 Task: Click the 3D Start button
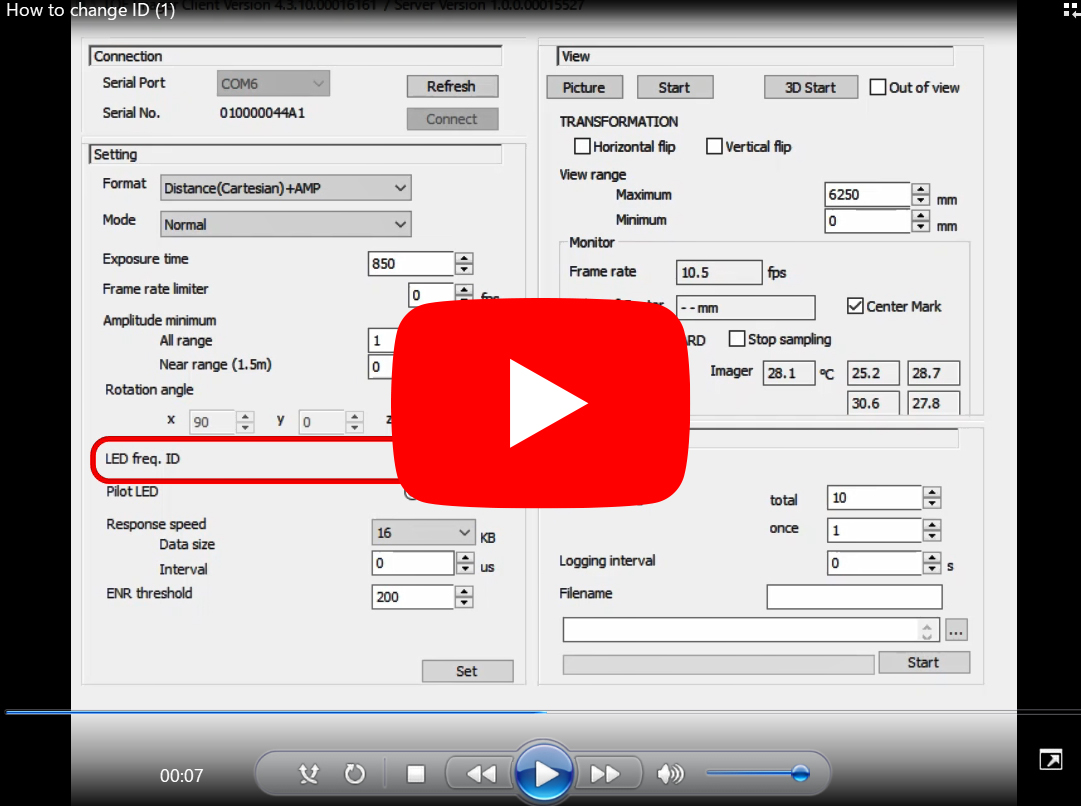tap(810, 87)
